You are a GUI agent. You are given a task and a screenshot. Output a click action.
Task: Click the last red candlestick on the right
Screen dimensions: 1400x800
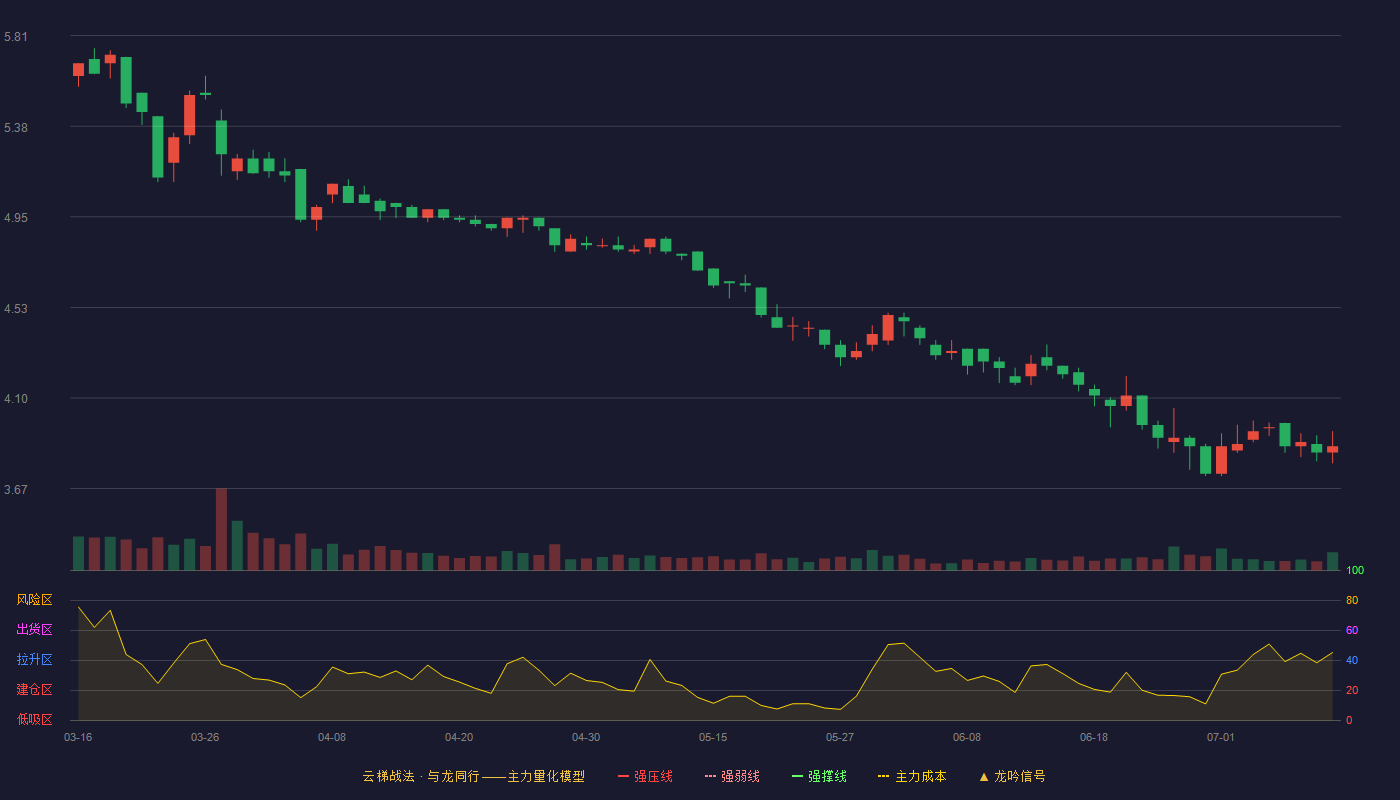pyautogui.click(x=1332, y=449)
